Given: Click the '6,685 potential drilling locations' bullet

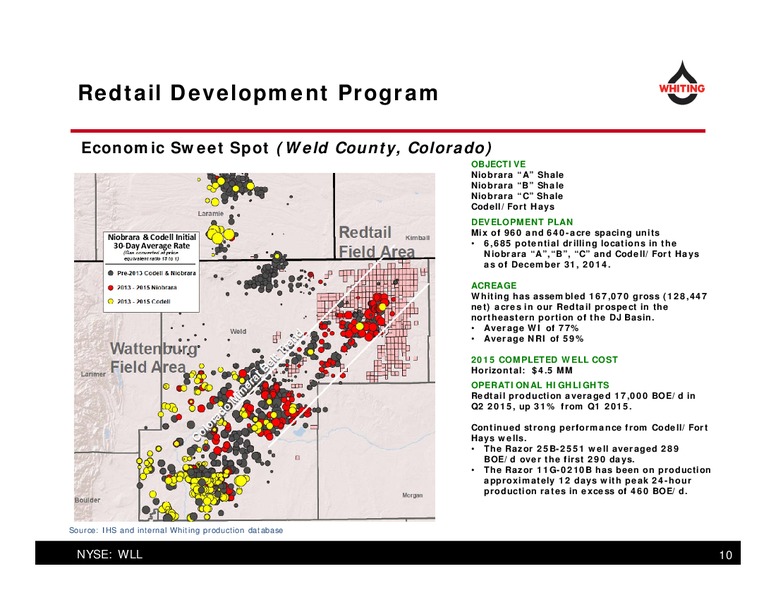Looking at the screenshot, I should [x=585, y=253].
